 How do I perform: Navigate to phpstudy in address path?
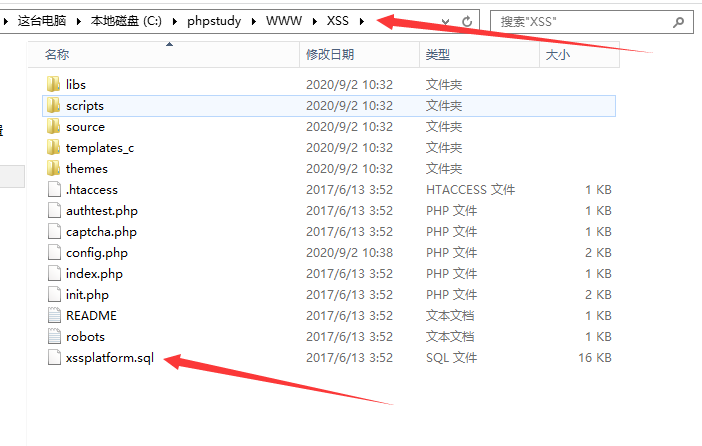click(215, 21)
